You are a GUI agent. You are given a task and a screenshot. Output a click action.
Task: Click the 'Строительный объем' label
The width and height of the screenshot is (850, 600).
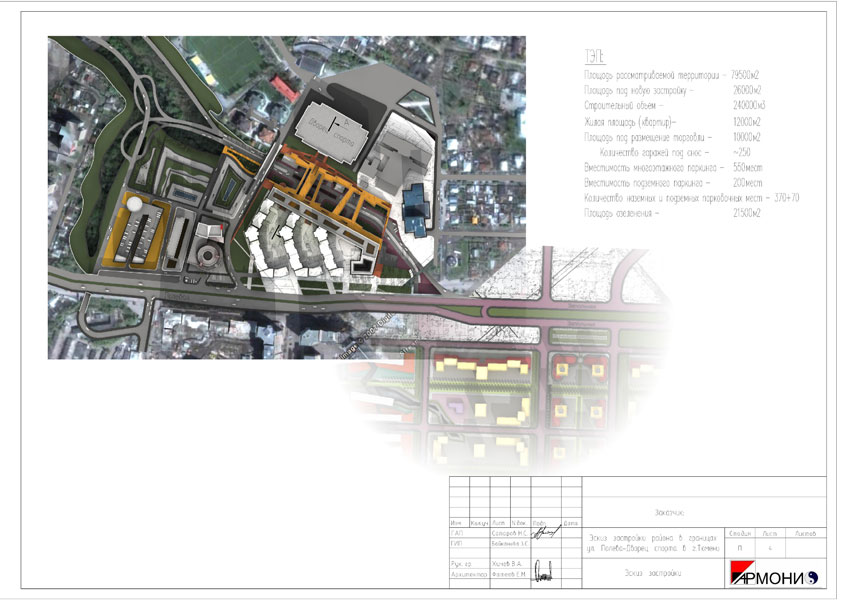coord(620,106)
